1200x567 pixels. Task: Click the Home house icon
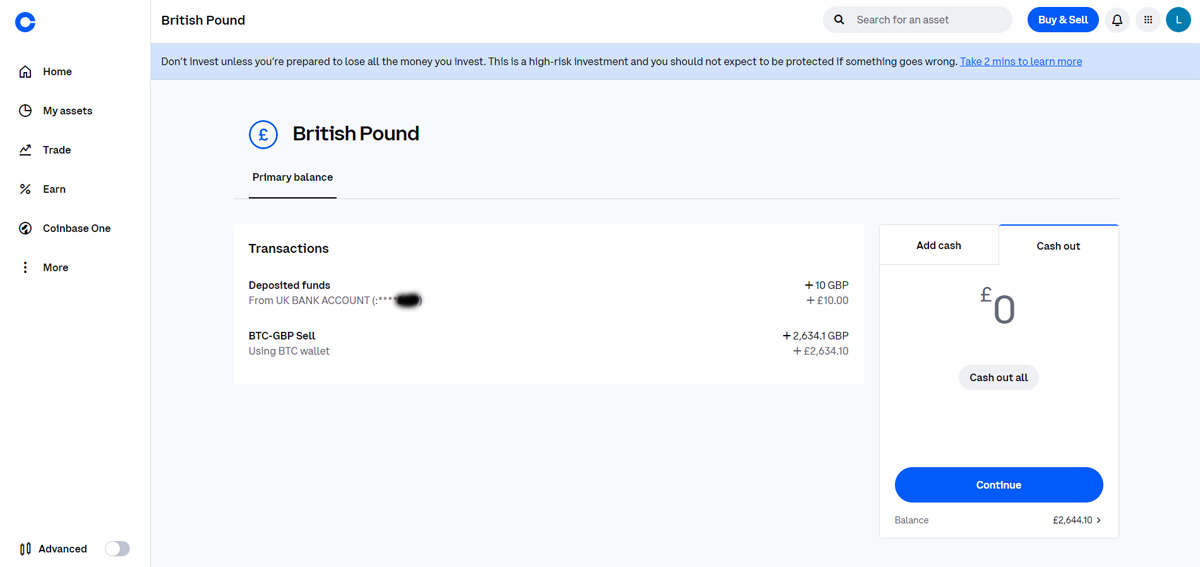pos(26,72)
